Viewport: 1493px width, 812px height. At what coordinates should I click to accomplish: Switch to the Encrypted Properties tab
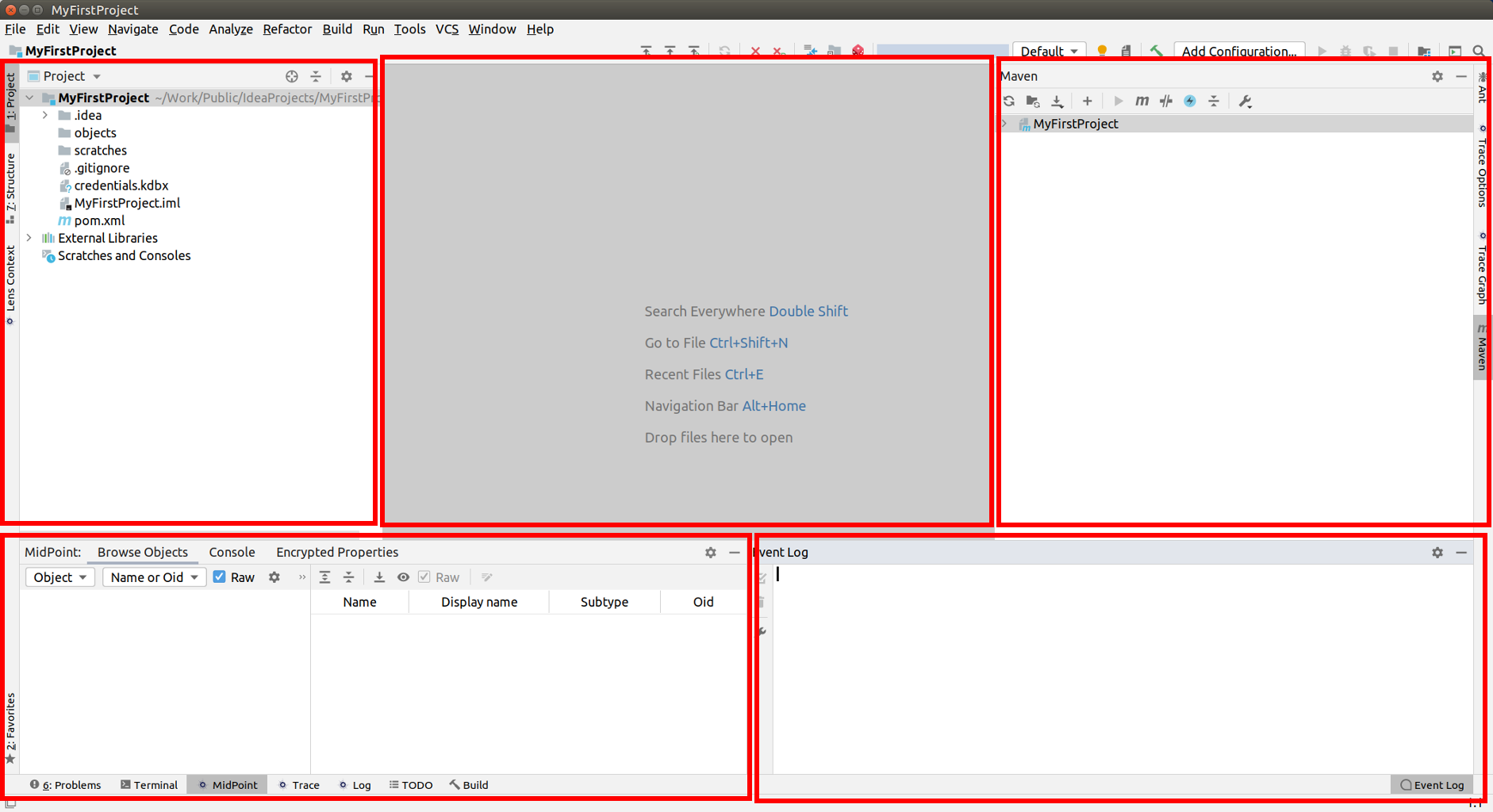click(x=336, y=552)
